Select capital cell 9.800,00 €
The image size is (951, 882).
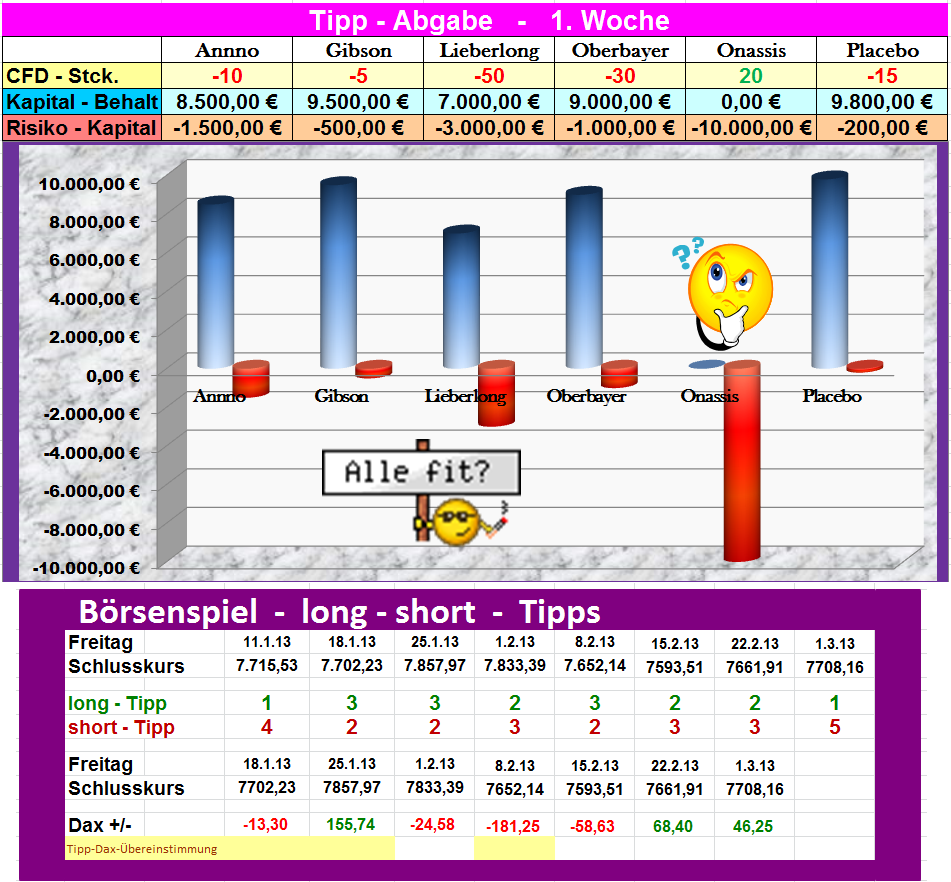[882, 102]
